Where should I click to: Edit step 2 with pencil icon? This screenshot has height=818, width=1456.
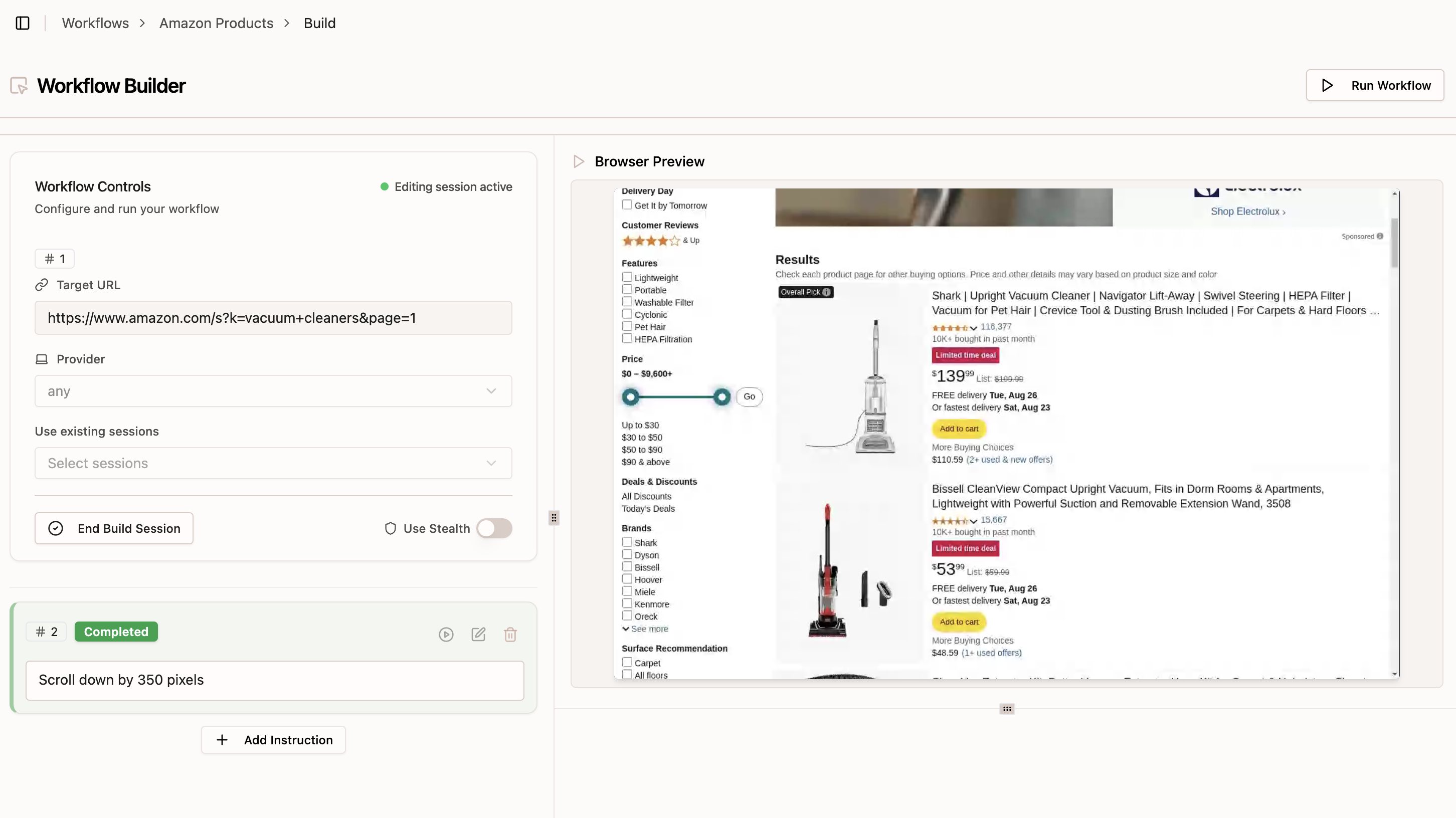[478, 635]
